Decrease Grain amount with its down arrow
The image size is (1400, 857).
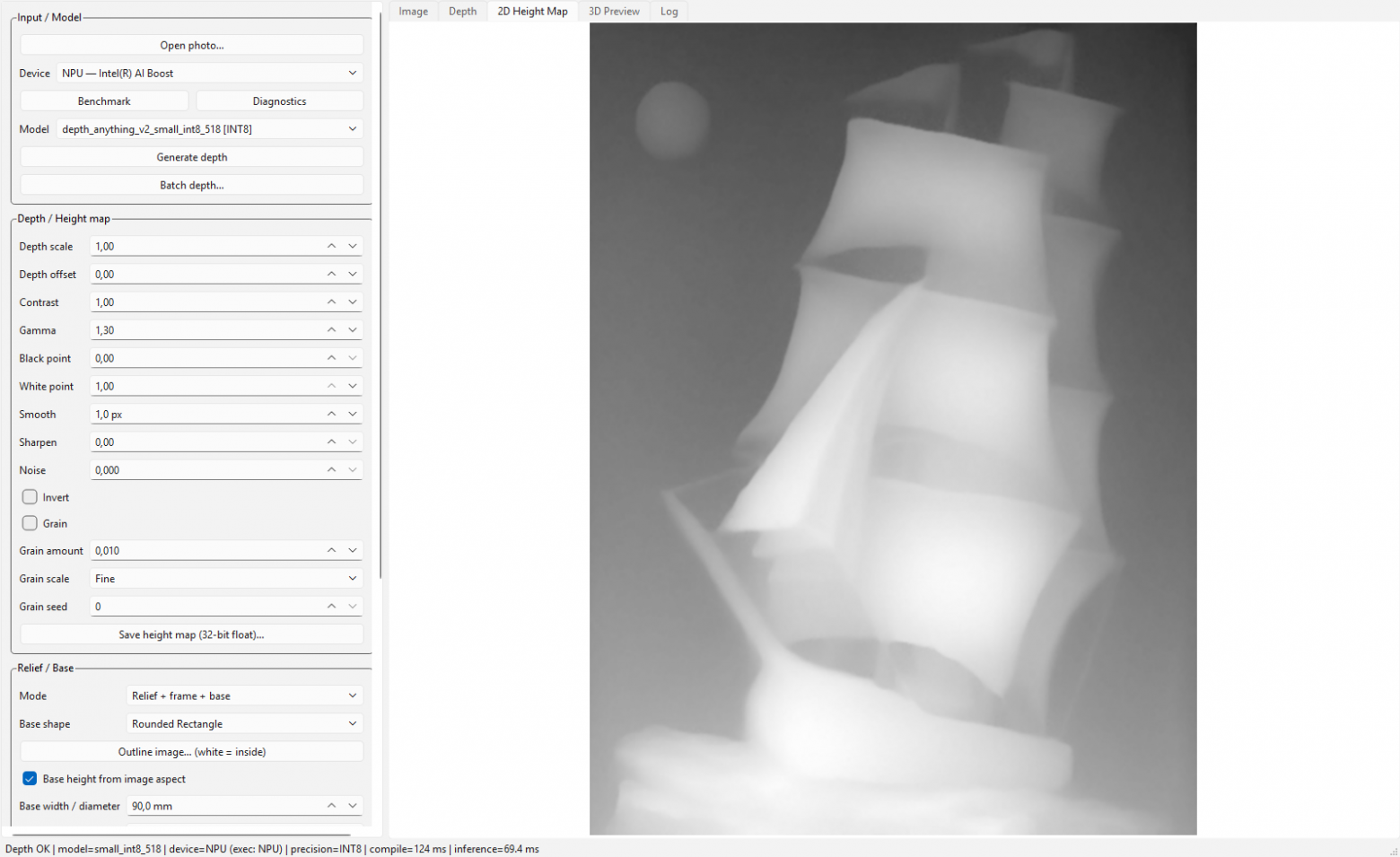353,550
